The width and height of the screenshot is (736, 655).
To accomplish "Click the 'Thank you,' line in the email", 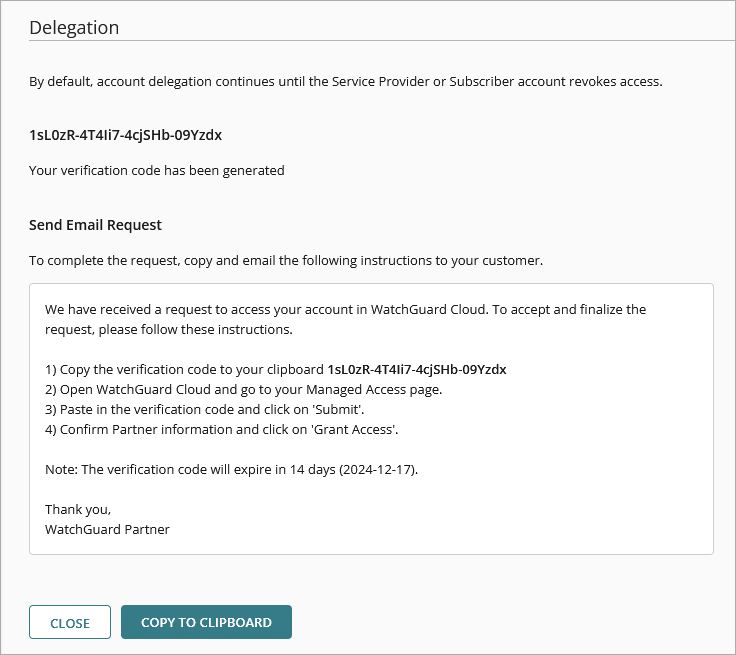I will click(78, 509).
